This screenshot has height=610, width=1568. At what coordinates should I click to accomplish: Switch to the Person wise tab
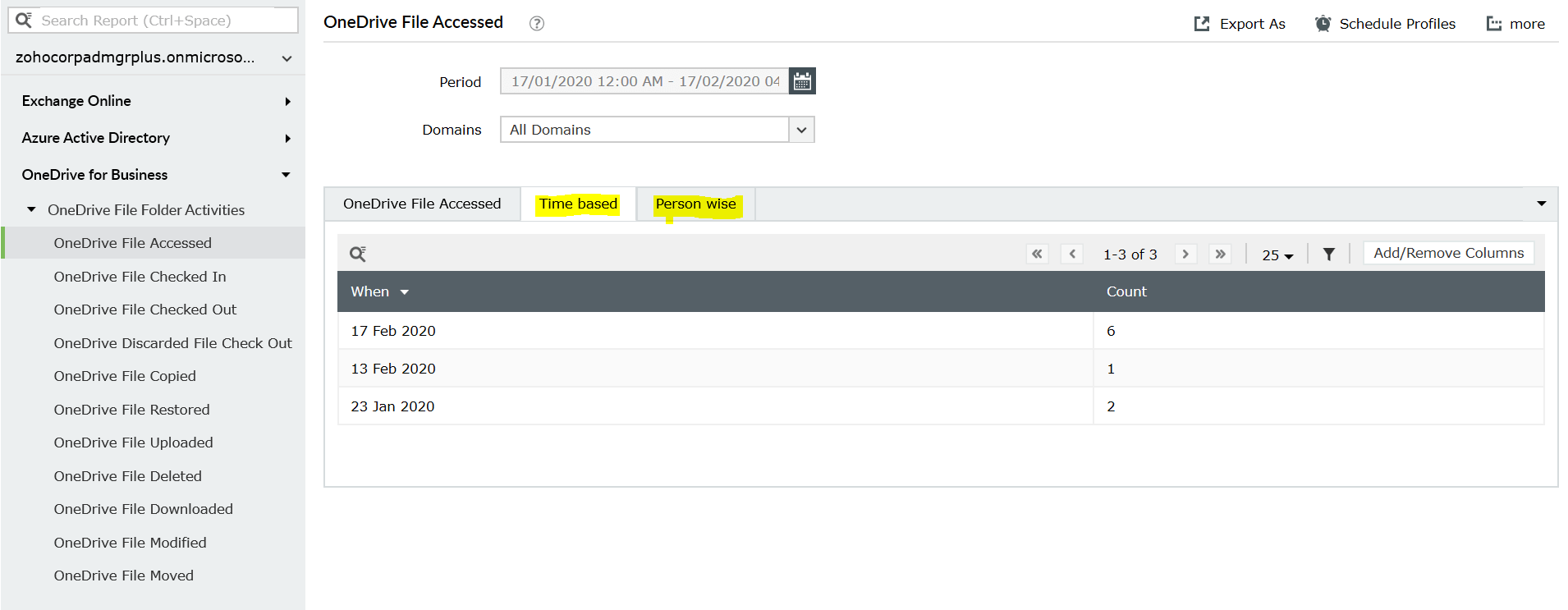tap(696, 204)
